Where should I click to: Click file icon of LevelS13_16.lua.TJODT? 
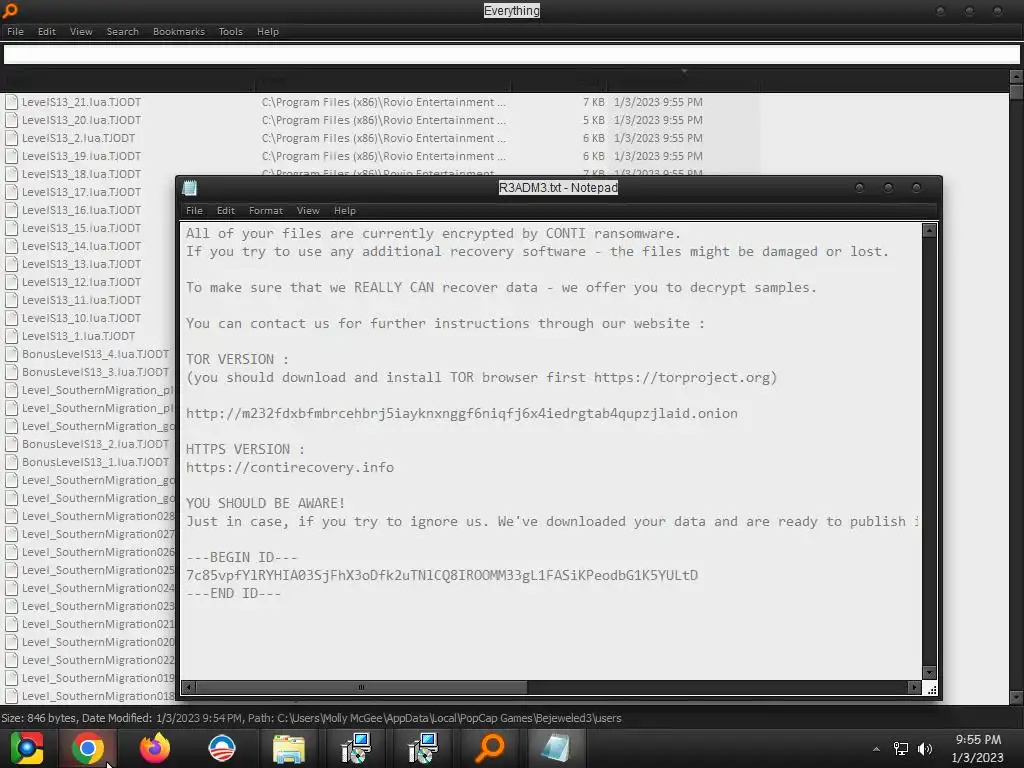click(11, 210)
